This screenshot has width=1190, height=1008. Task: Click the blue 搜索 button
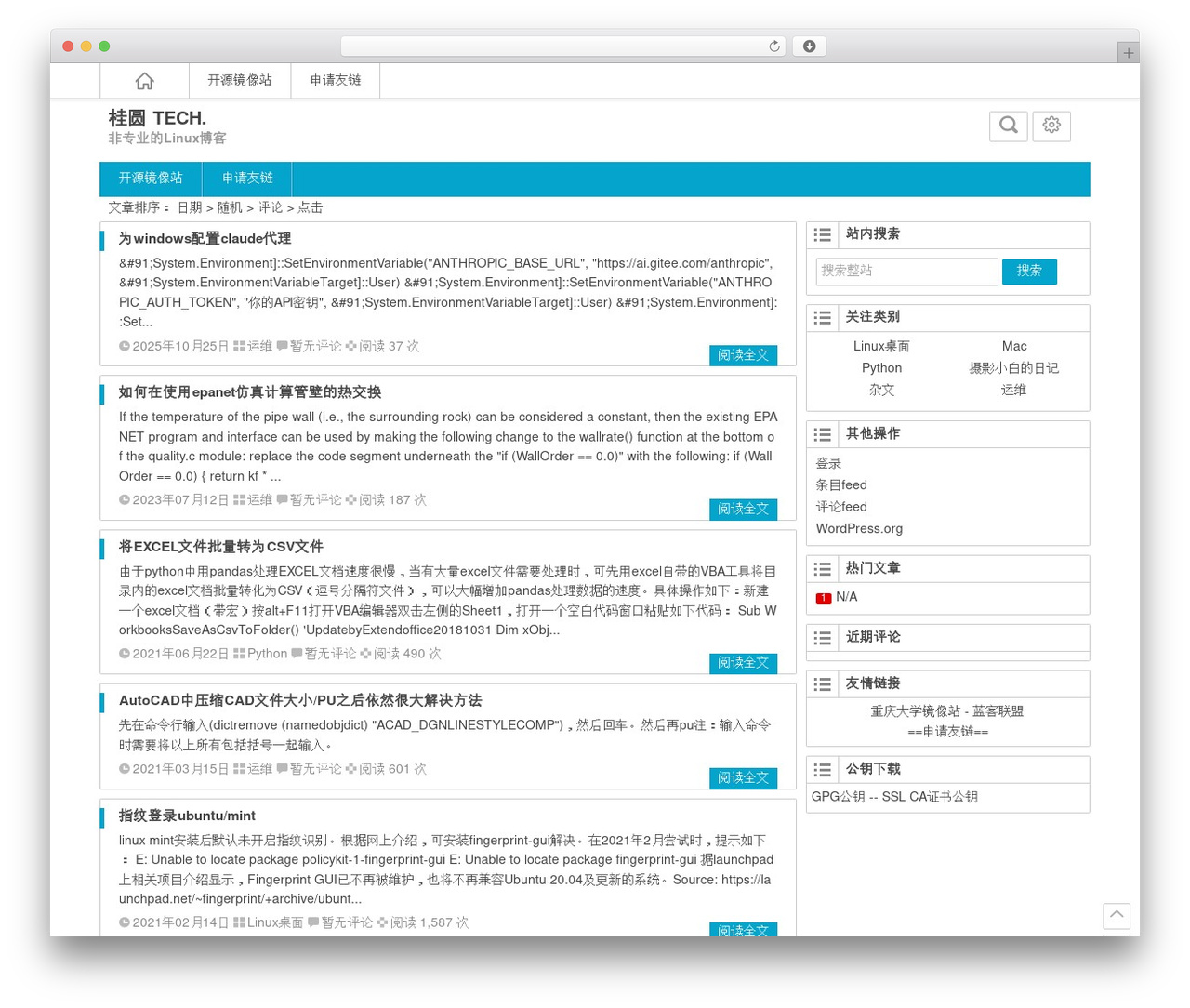coord(1029,272)
